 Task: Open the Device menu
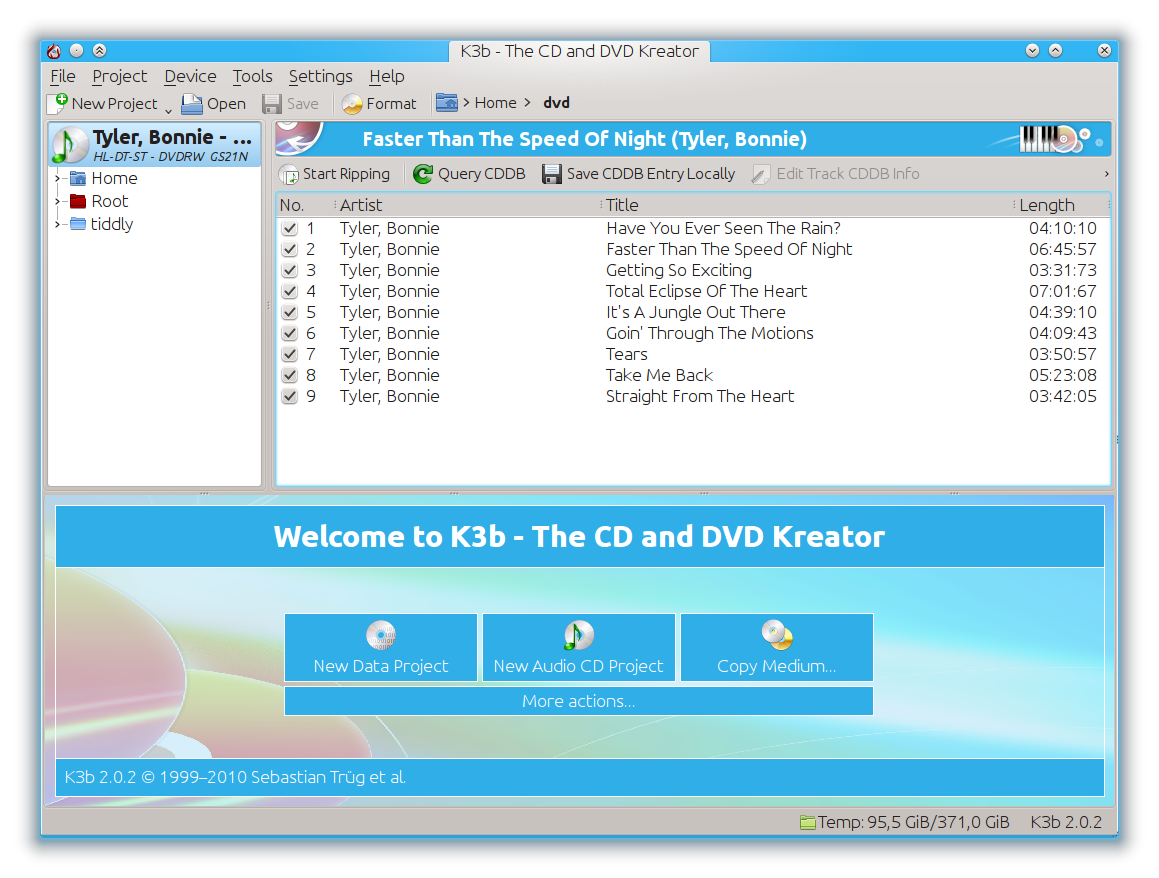[x=190, y=76]
